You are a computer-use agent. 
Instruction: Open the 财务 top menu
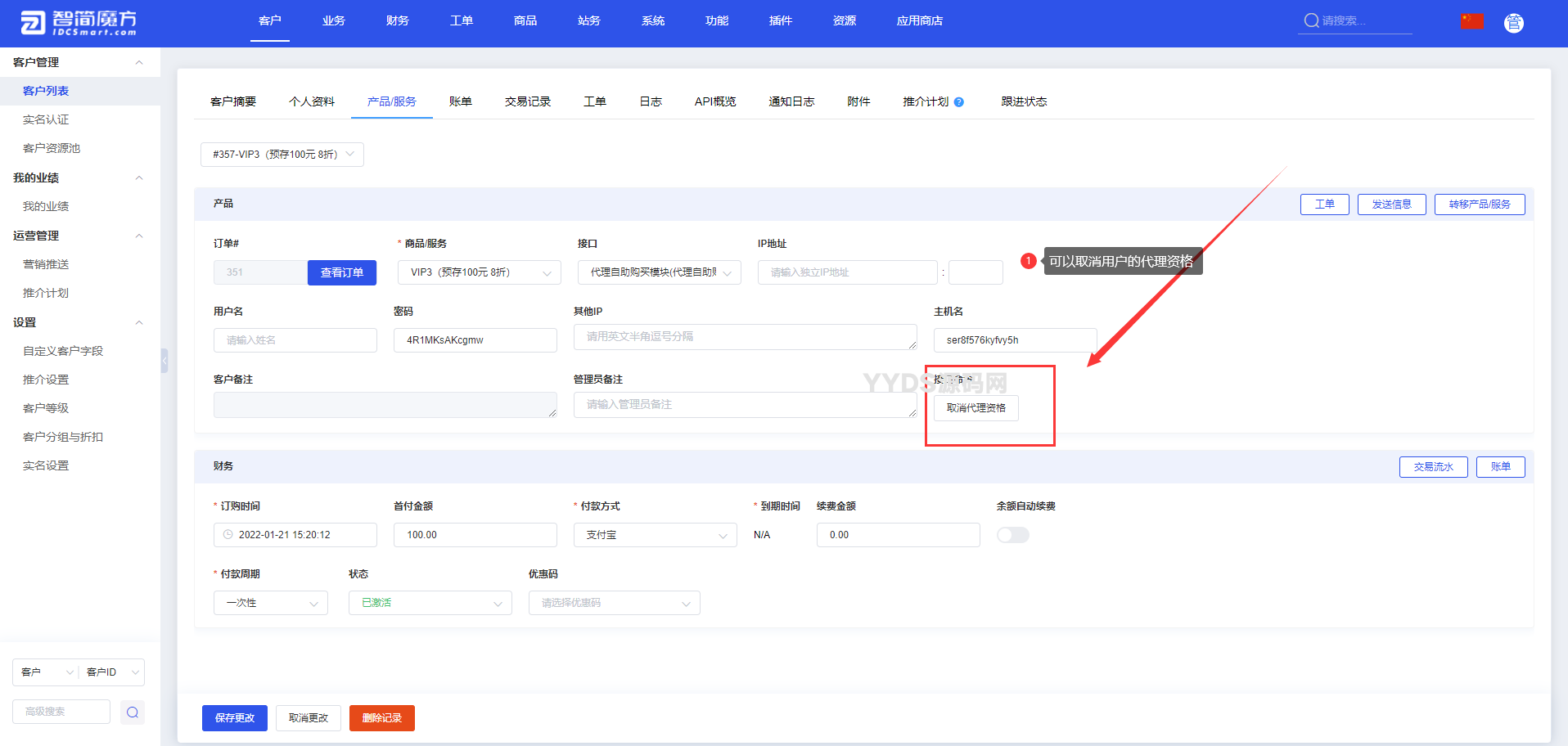(x=397, y=20)
